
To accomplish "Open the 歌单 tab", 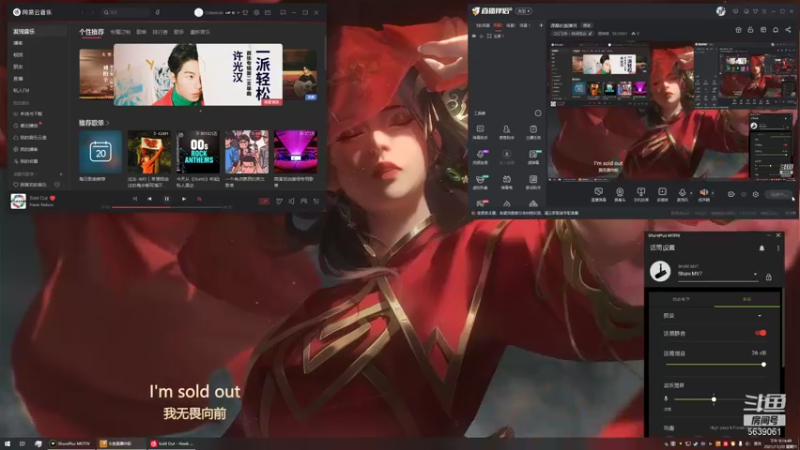I will (141, 32).
